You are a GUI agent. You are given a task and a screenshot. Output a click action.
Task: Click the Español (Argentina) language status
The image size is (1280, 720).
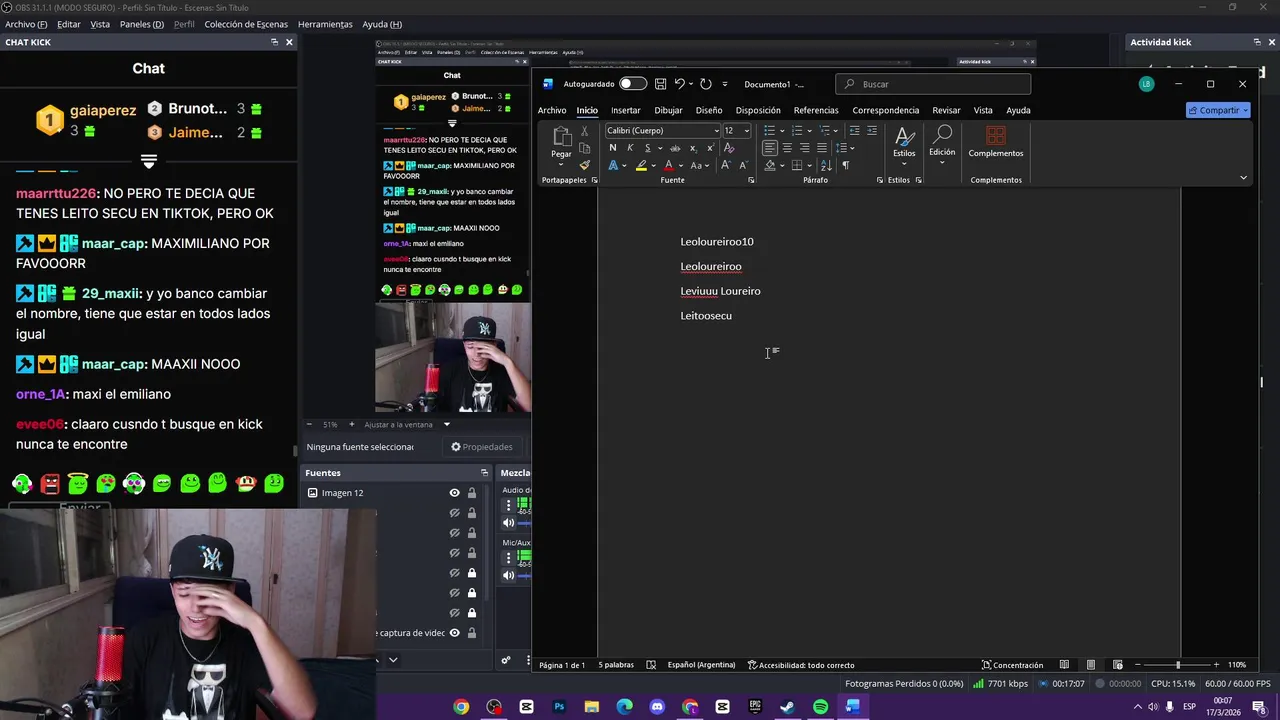click(701, 665)
